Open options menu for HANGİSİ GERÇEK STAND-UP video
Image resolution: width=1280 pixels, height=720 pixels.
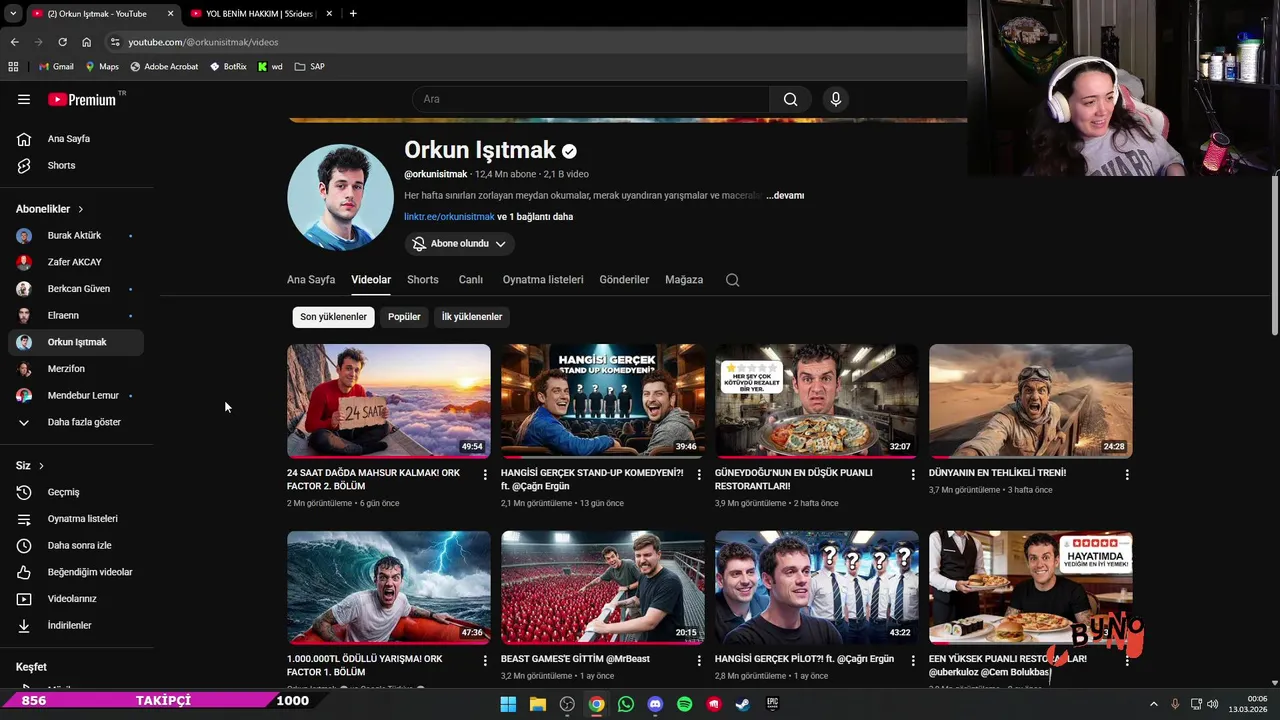699,475
